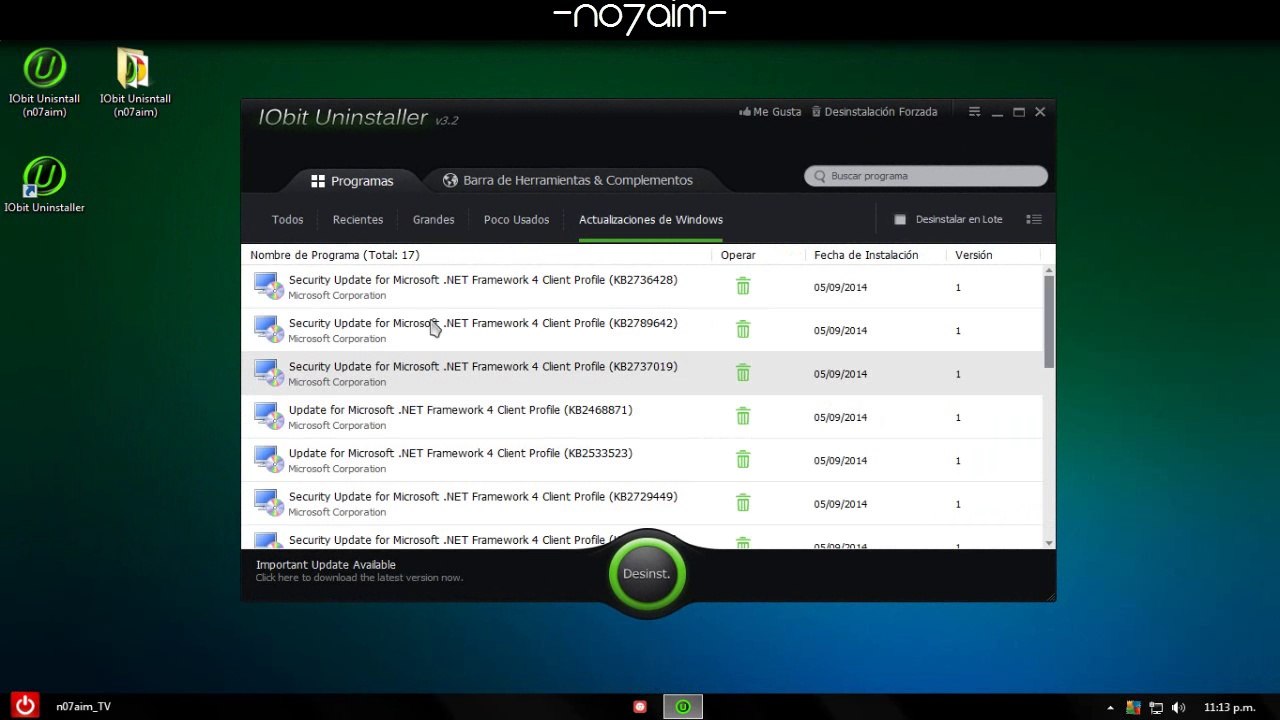Select the Grandes filter tab
The width and height of the screenshot is (1280, 720).
coord(434,220)
